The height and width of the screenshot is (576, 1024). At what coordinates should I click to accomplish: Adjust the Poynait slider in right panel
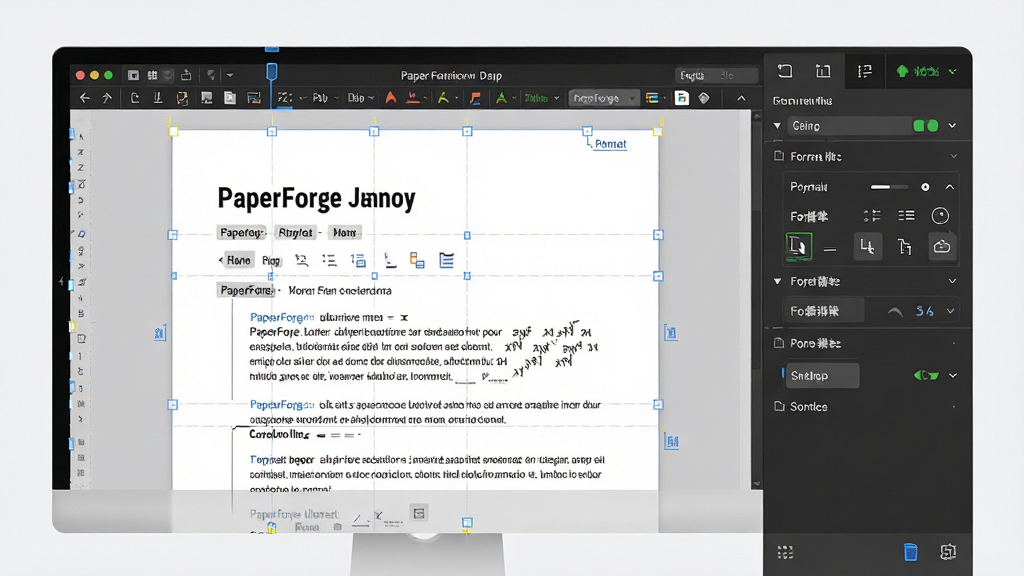click(888, 187)
